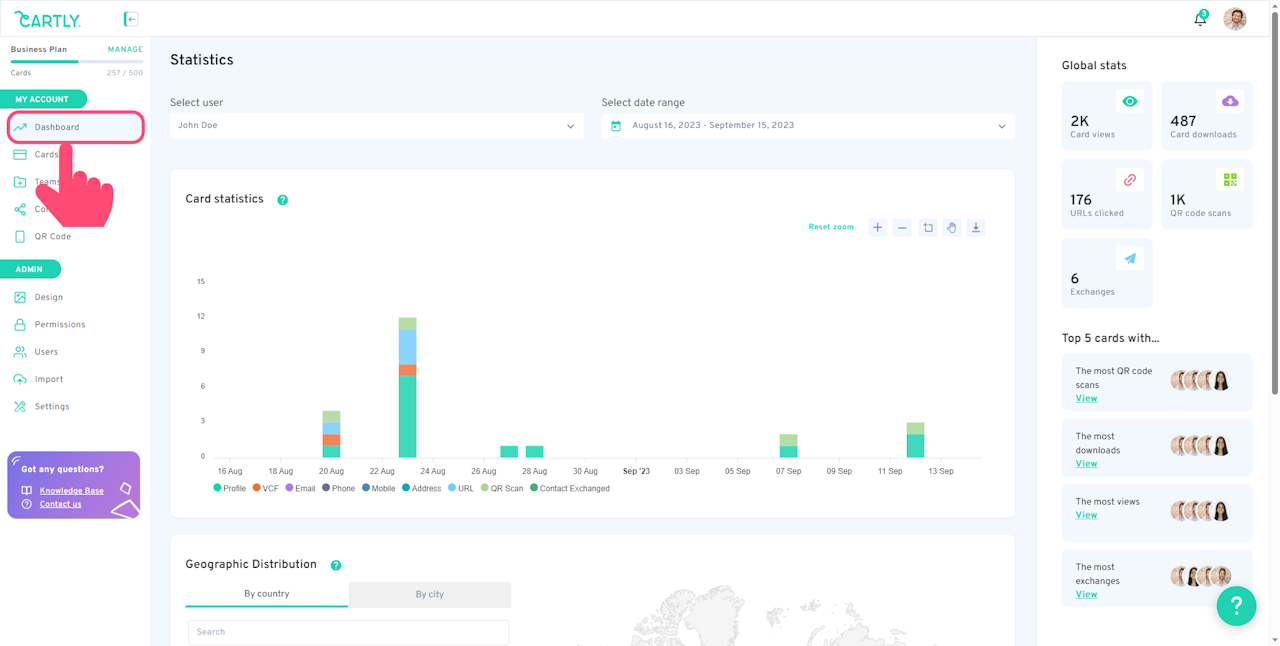
Task: Expand the date range picker
Action: pos(808,126)
